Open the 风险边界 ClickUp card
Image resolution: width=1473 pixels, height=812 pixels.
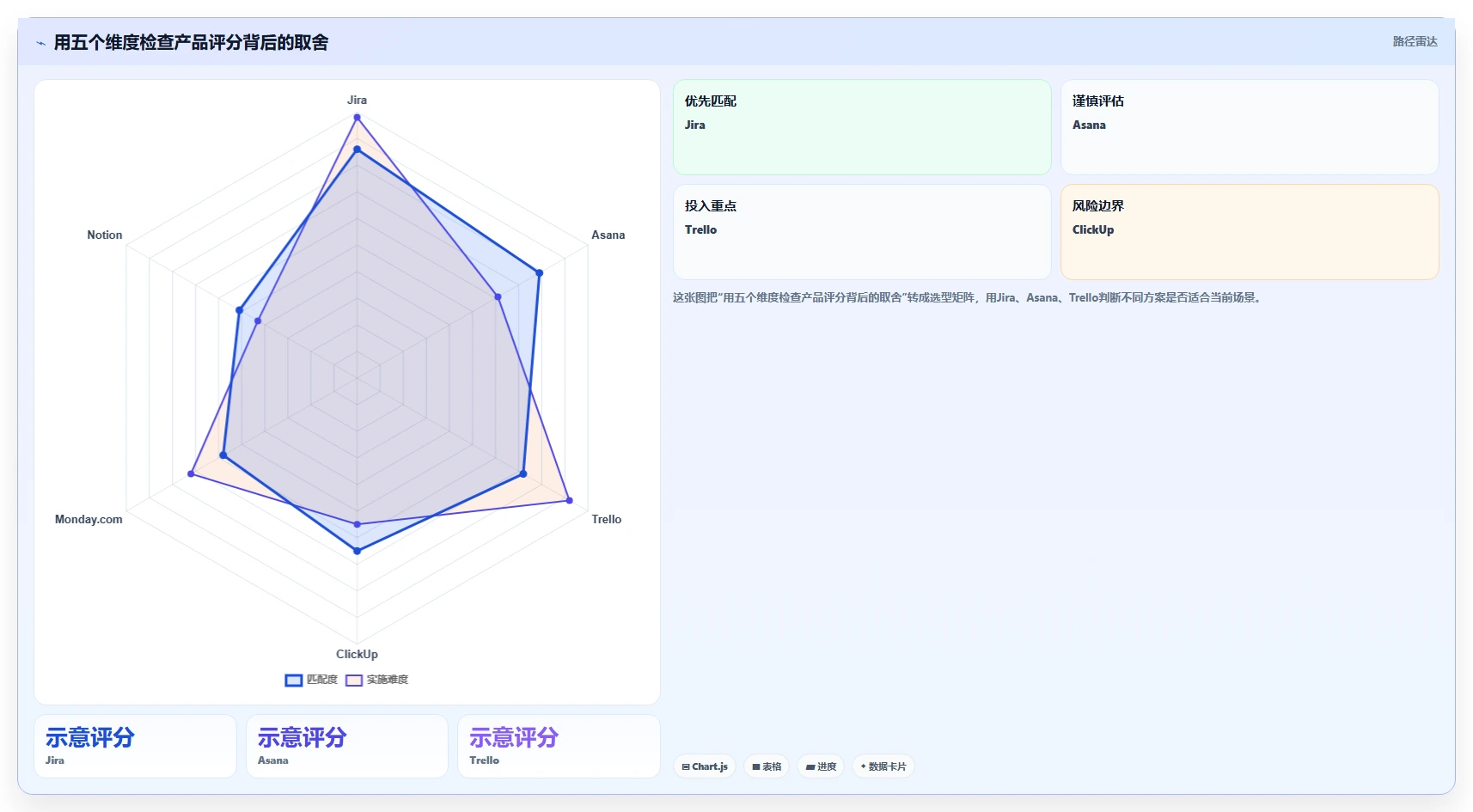pyautogui.click(x=1250, y=232)
